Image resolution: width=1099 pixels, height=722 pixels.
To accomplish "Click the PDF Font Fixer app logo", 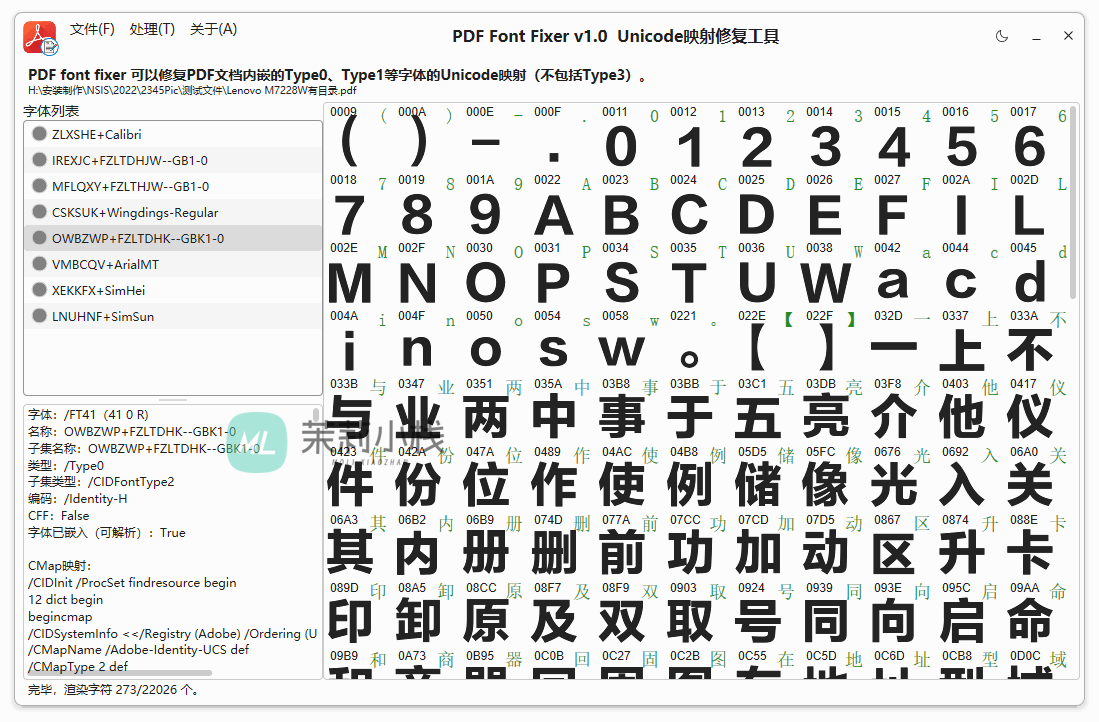I will tap(40, 36).
